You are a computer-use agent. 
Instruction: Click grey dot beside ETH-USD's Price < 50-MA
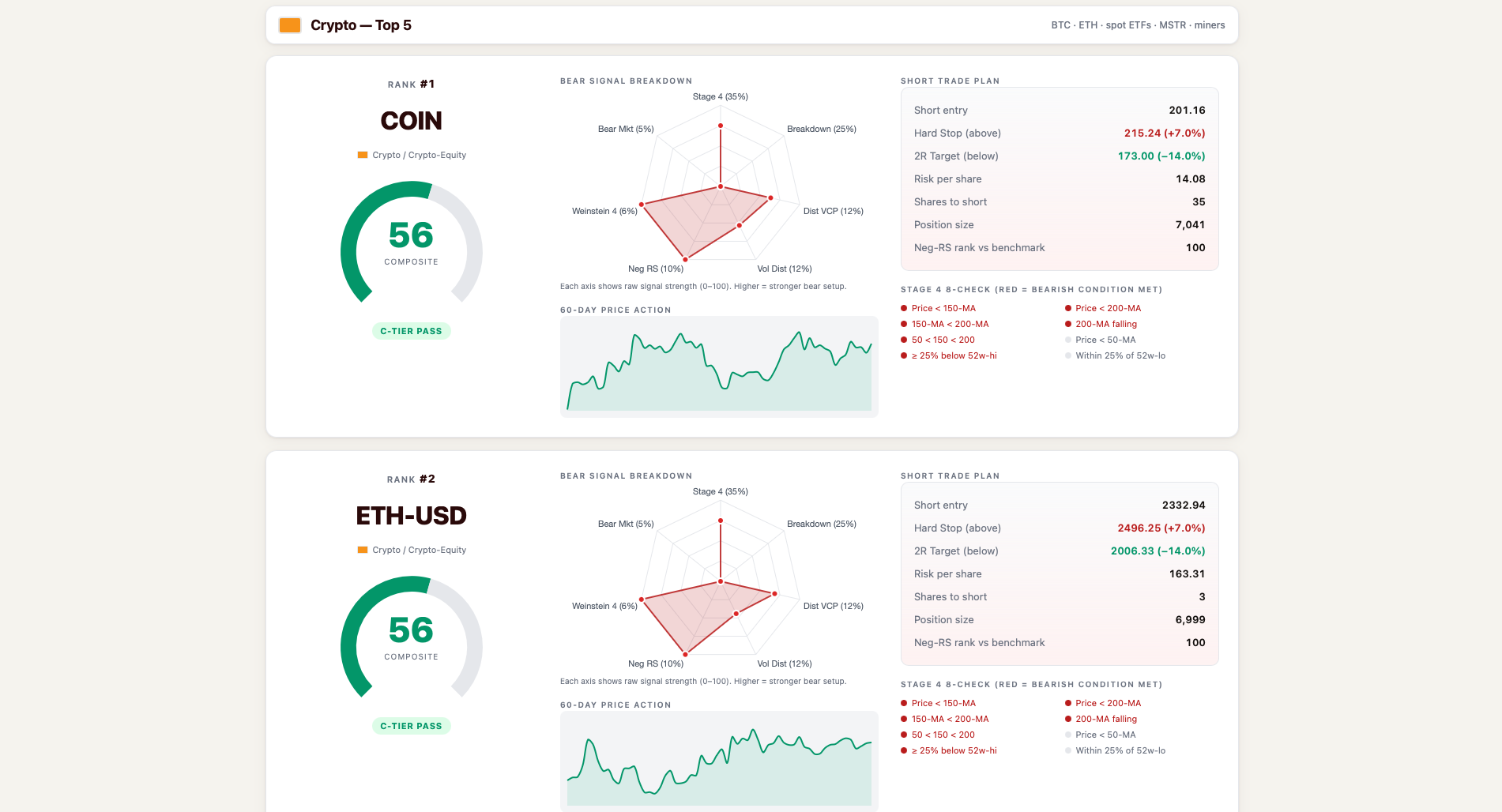click(1068, 735)
